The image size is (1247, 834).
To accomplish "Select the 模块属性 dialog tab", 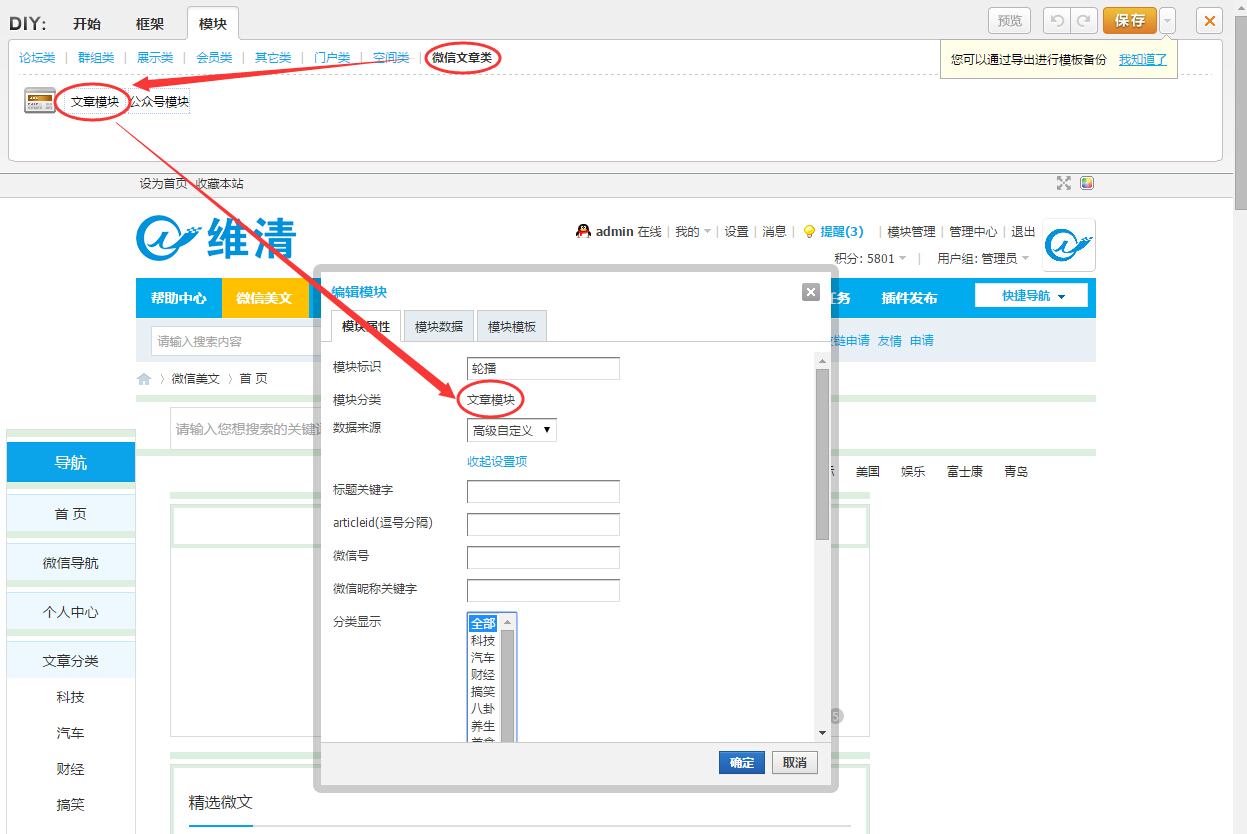I will point(366,326).
